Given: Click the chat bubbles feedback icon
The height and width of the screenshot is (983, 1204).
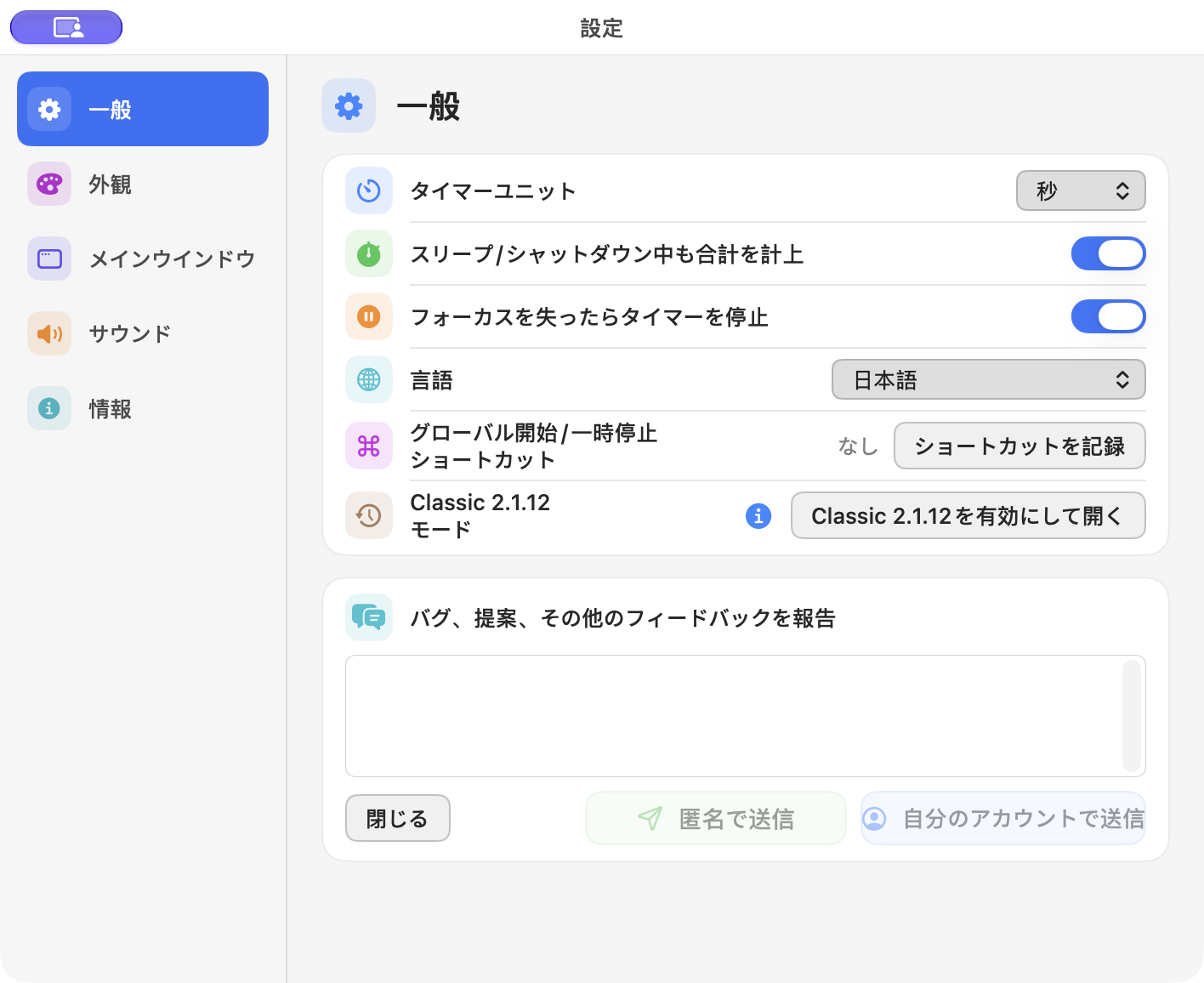Looking at the screenshot, I should (x=369, y=617).
